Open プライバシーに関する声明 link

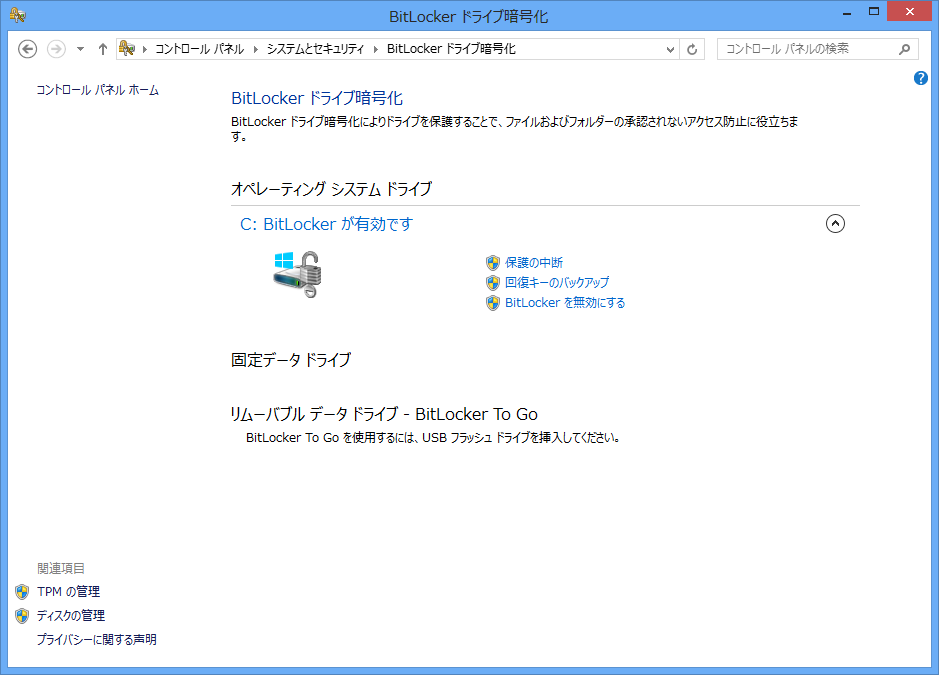[x=96, y=640]
